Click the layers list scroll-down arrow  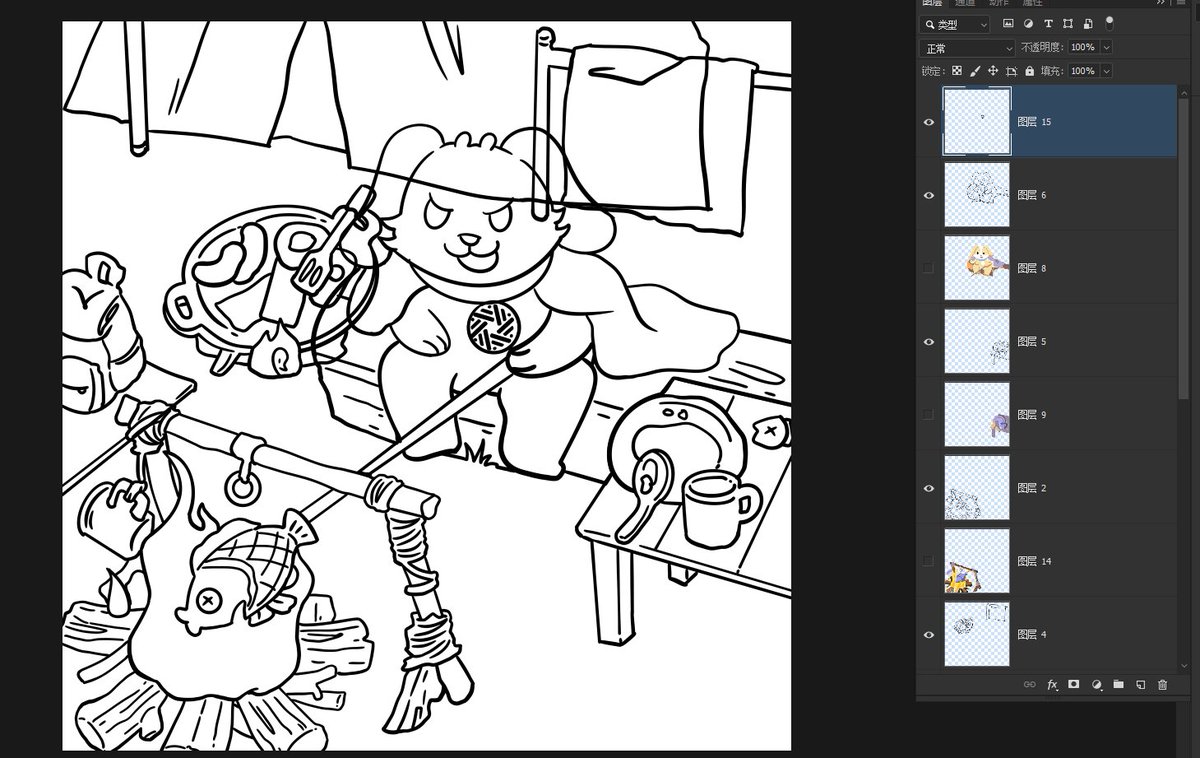tap(1186, 668)
